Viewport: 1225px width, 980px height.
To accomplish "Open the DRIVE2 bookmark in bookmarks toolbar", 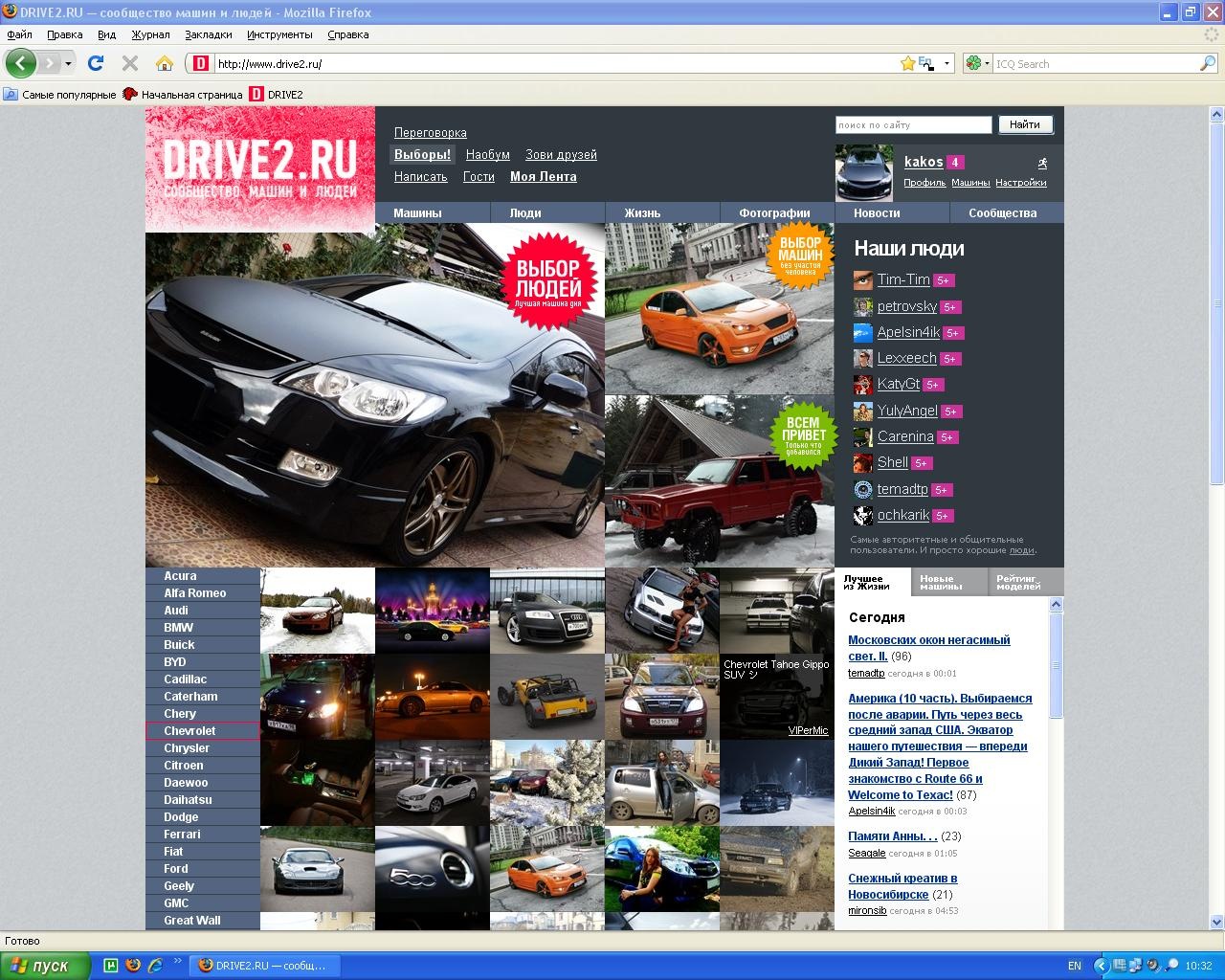I will tap(277, 95).
